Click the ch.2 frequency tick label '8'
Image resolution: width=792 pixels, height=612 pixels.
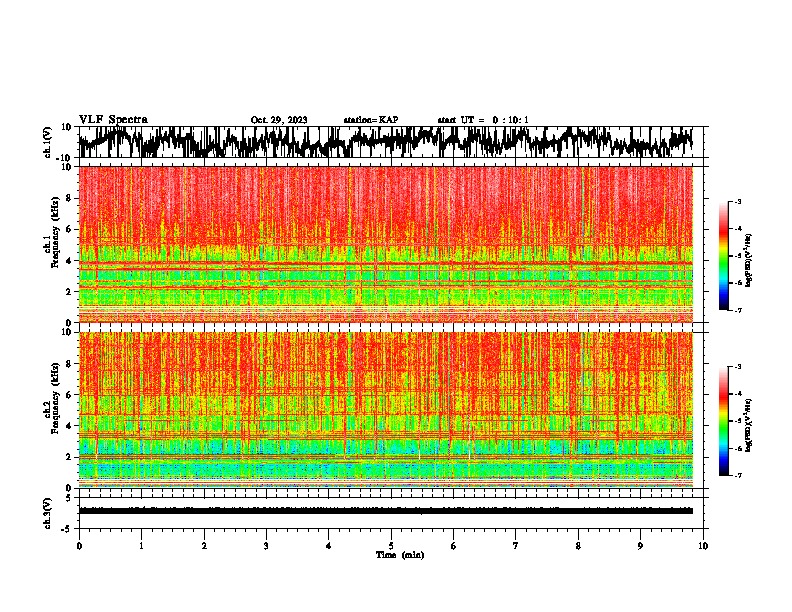69,364
